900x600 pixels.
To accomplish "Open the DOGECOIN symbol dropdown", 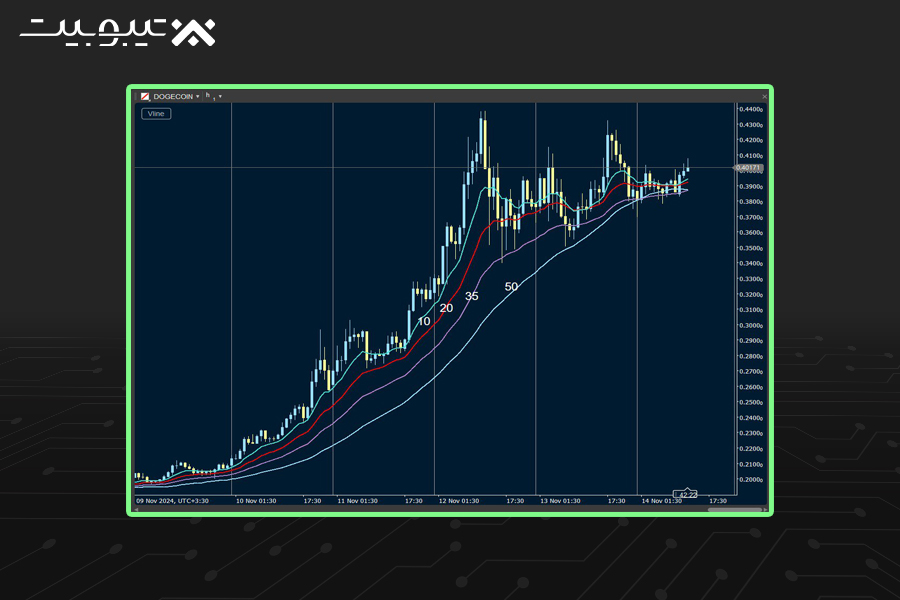I will pyautogui.click(x=197, y=96).
